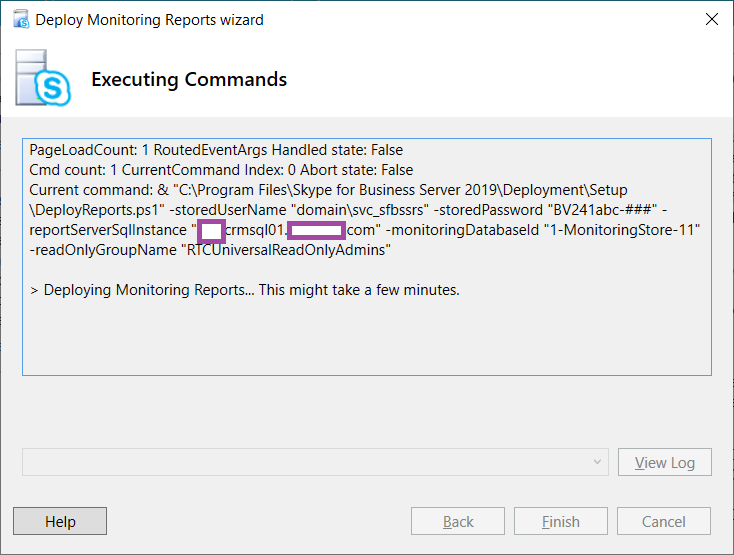
Task: Click the Finish button
Action: (561, 521)
